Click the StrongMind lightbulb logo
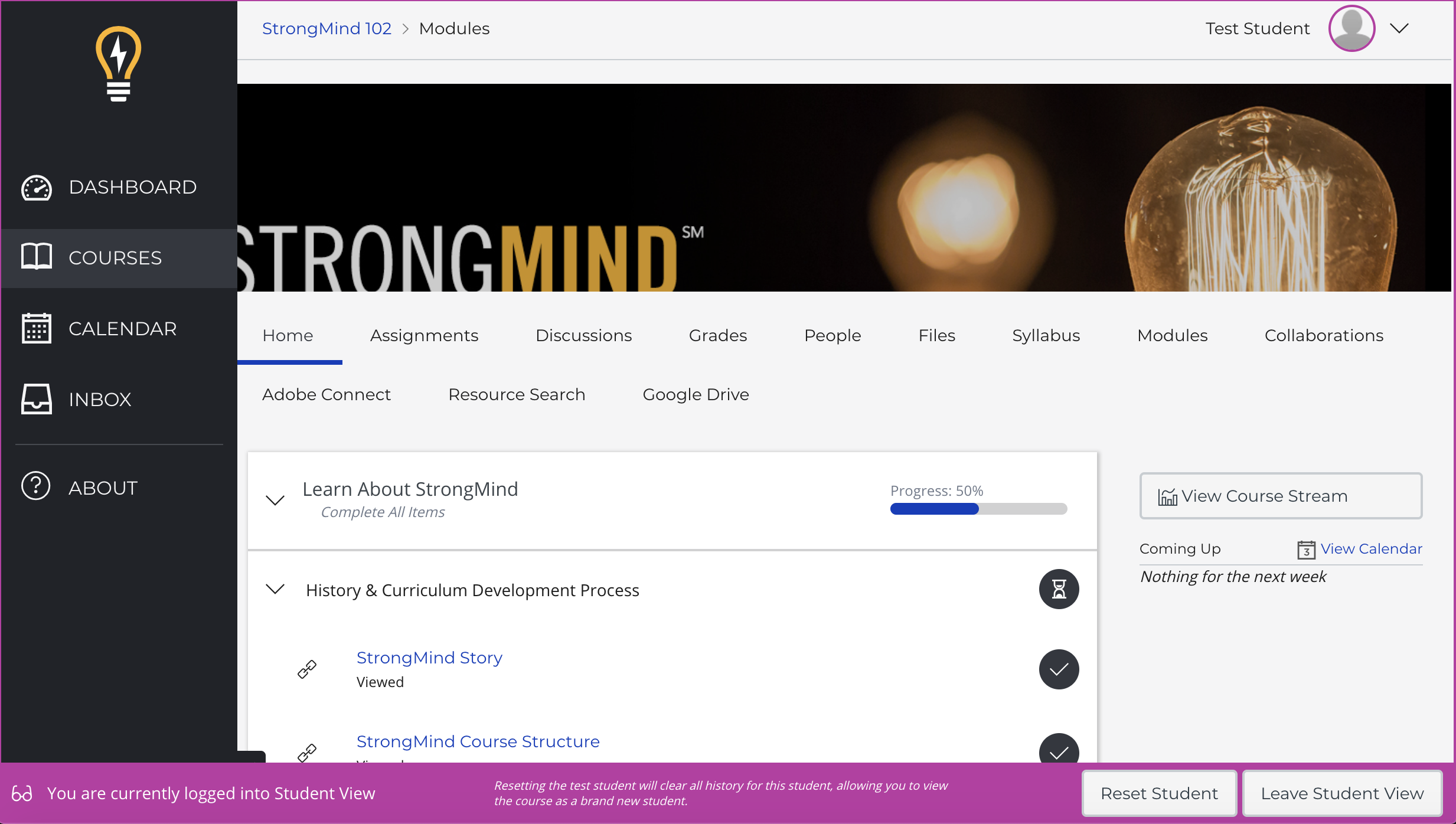 (119, 64)
